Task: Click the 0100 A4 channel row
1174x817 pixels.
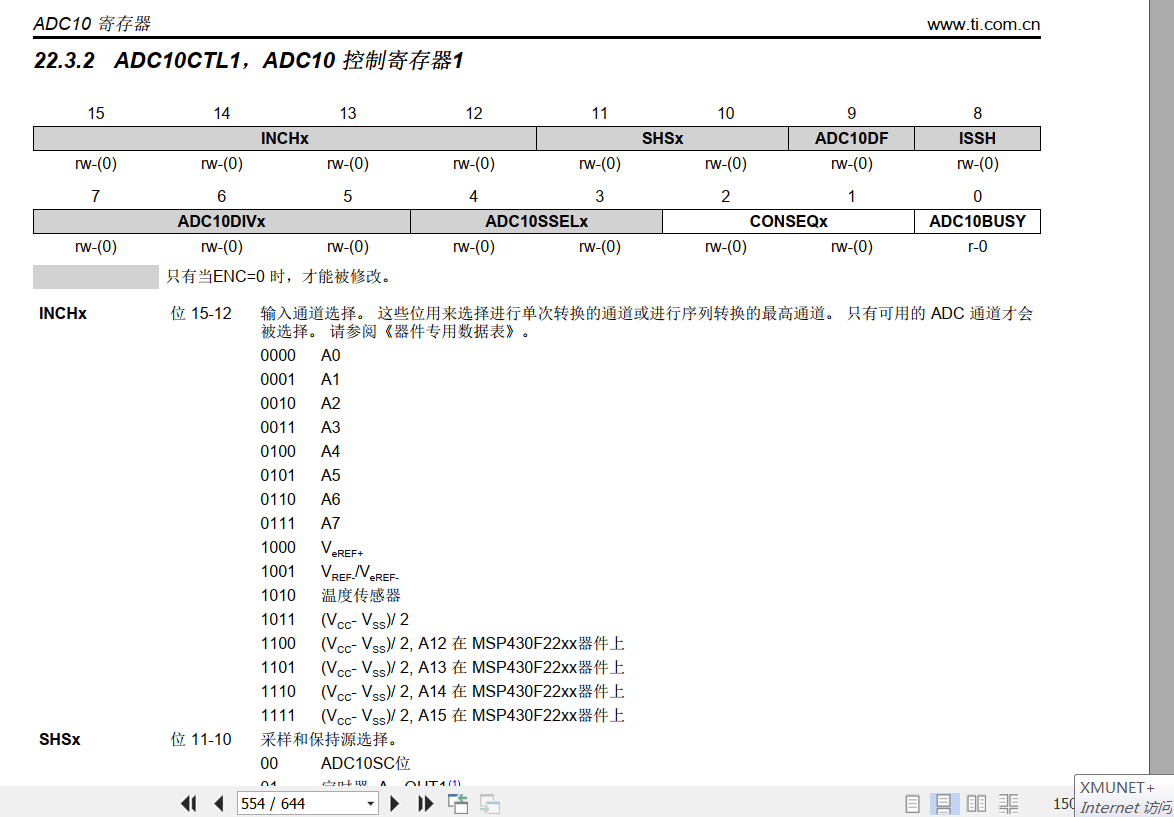Action: [x=300, y=452]
